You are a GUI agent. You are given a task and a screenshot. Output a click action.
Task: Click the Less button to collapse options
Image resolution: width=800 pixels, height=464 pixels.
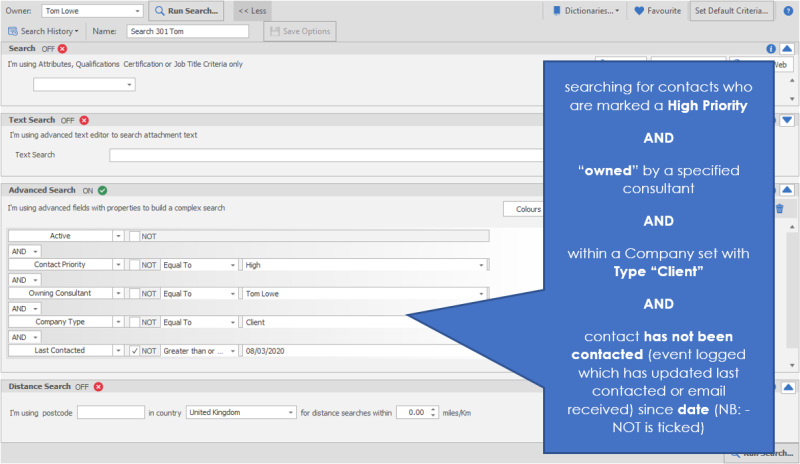click(x=251, y=12)
